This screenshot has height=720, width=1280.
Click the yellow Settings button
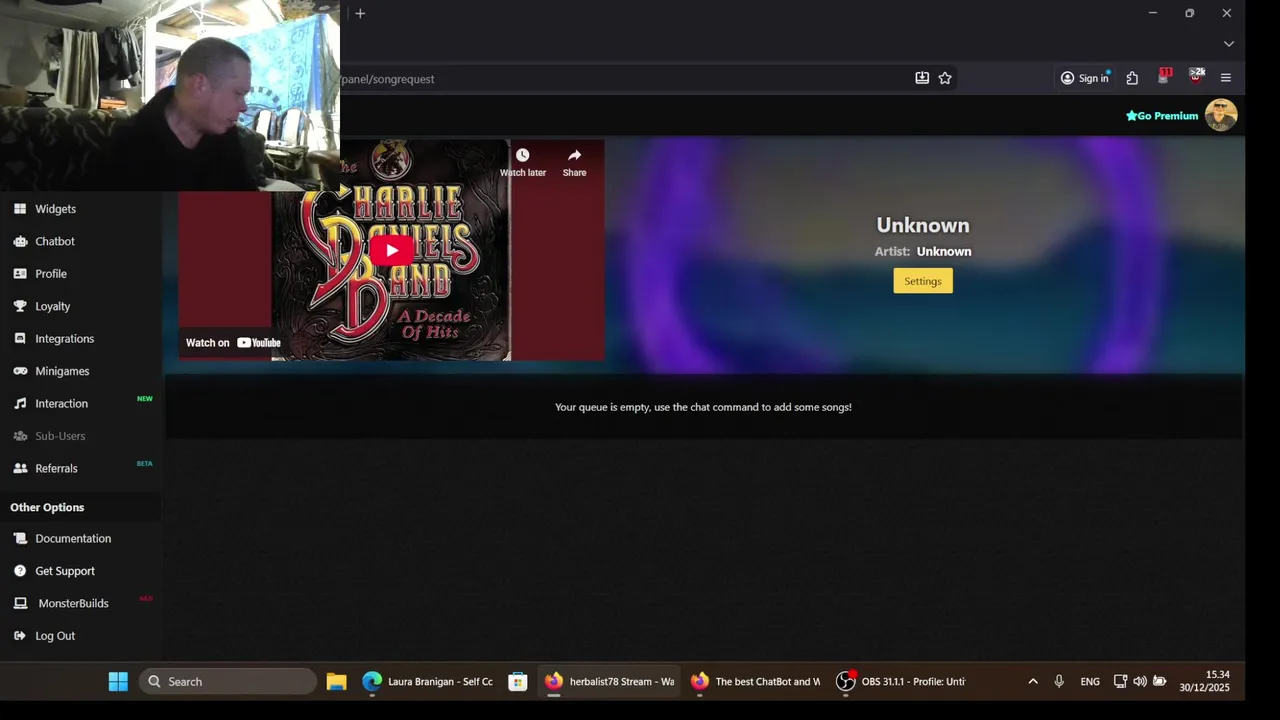click(x=923, y=281)
